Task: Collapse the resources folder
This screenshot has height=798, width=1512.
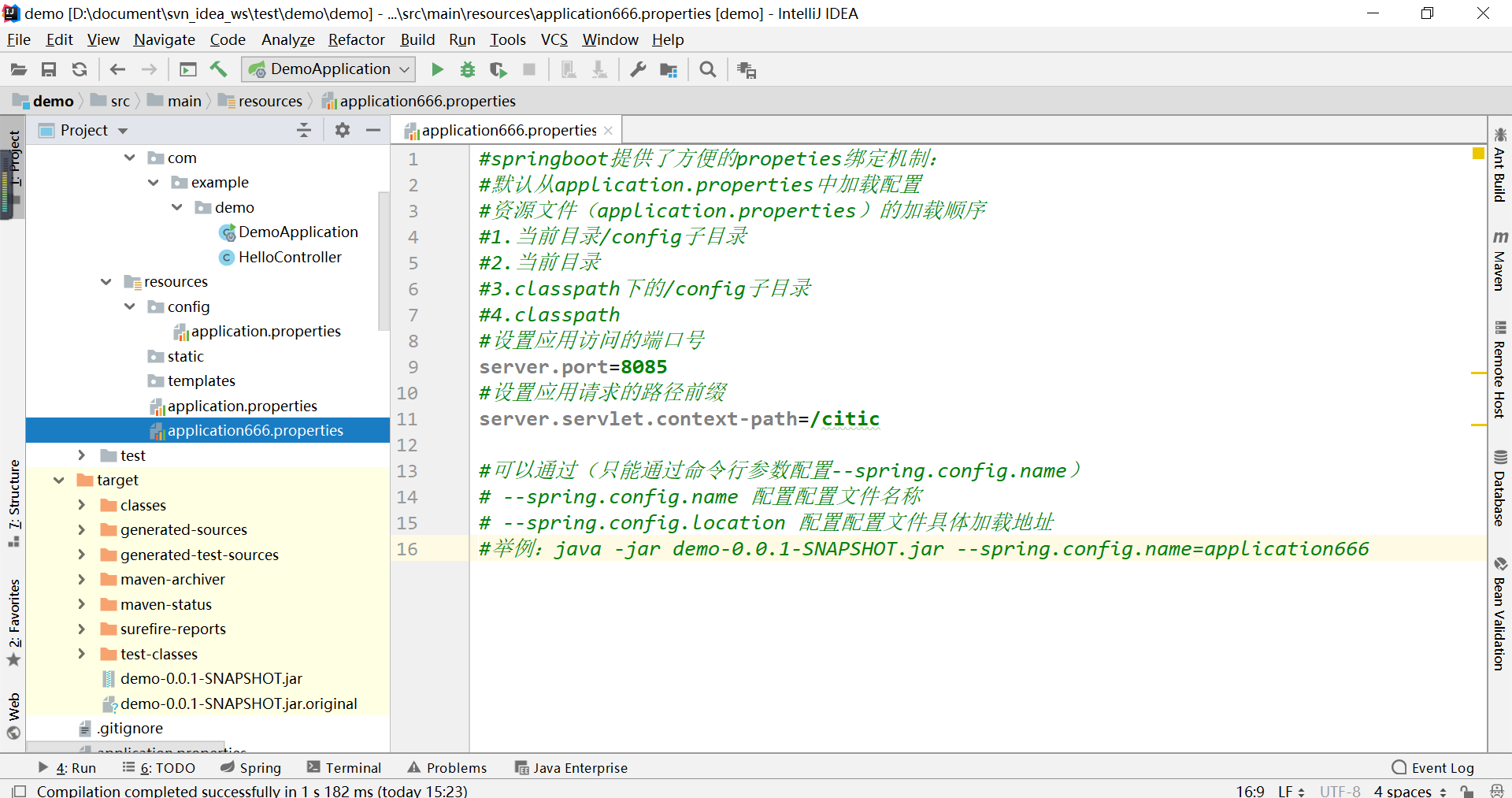Action: pyautogui.click(x=106, y=281)
